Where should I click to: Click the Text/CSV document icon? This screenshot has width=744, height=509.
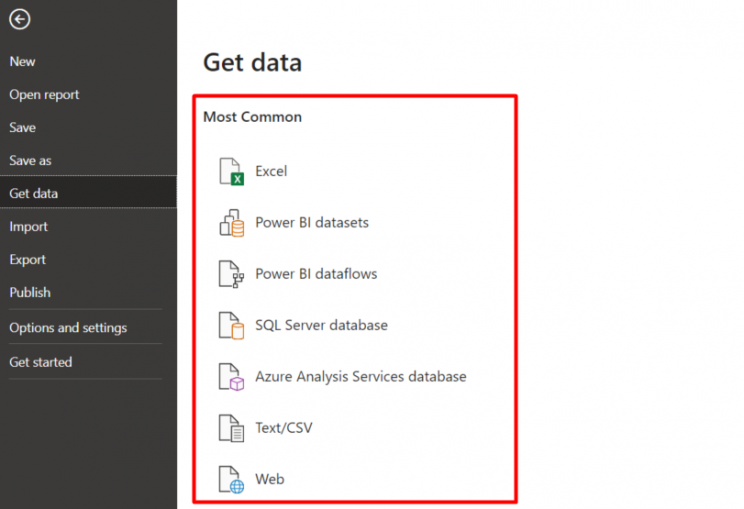(x=231, y=429)
